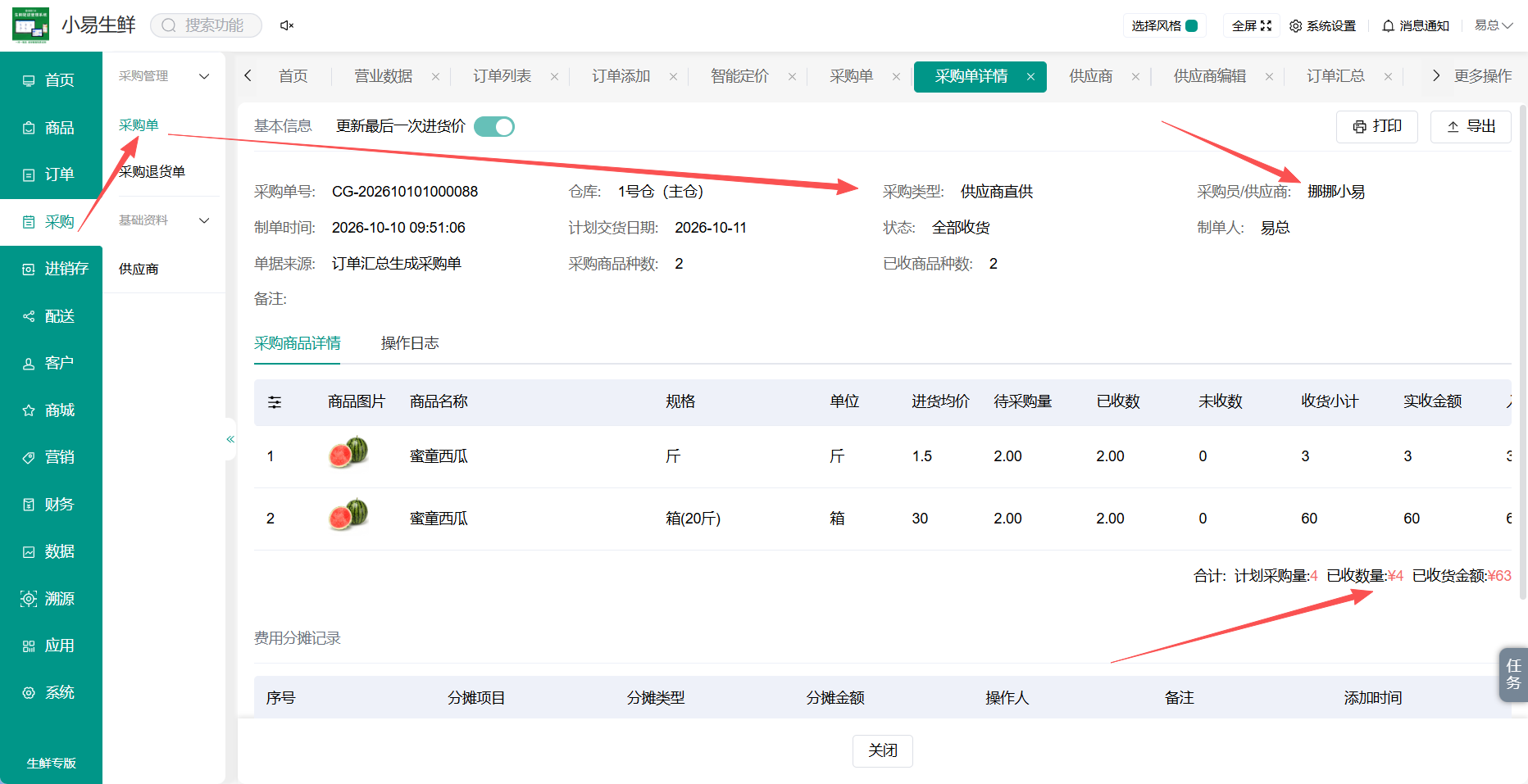Viewport: 1528px width, 784px height.
Task: Open the 财务 sidebar module
Action: (x=51, y=505)
